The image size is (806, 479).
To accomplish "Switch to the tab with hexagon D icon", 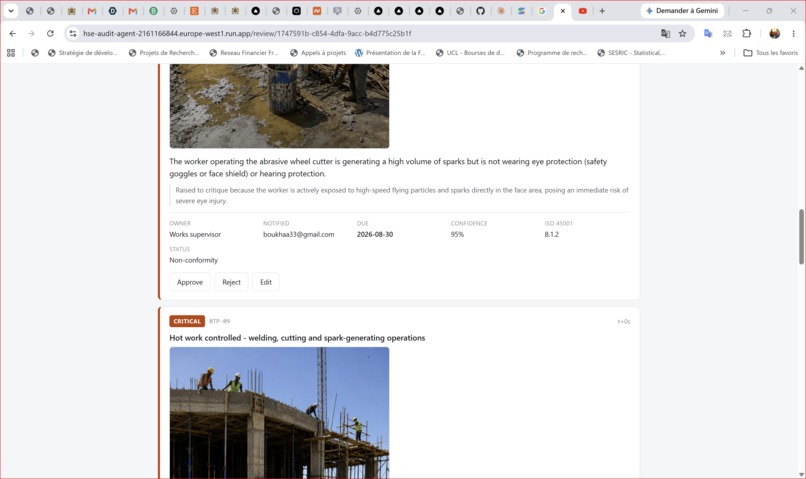I will point(112,11).
